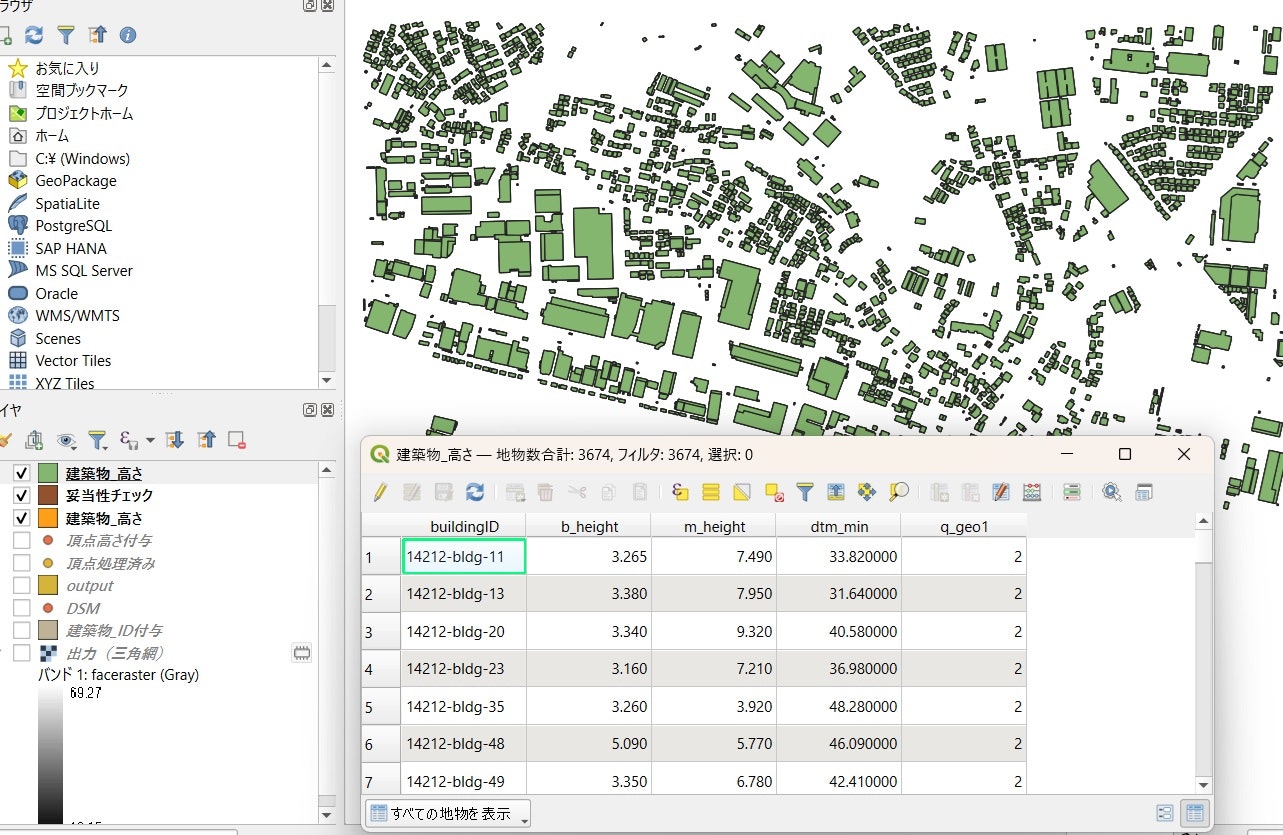Click invert selection icon in table toolbar
The height and width of the screenshot is (835, 1283).
point(742,492)
